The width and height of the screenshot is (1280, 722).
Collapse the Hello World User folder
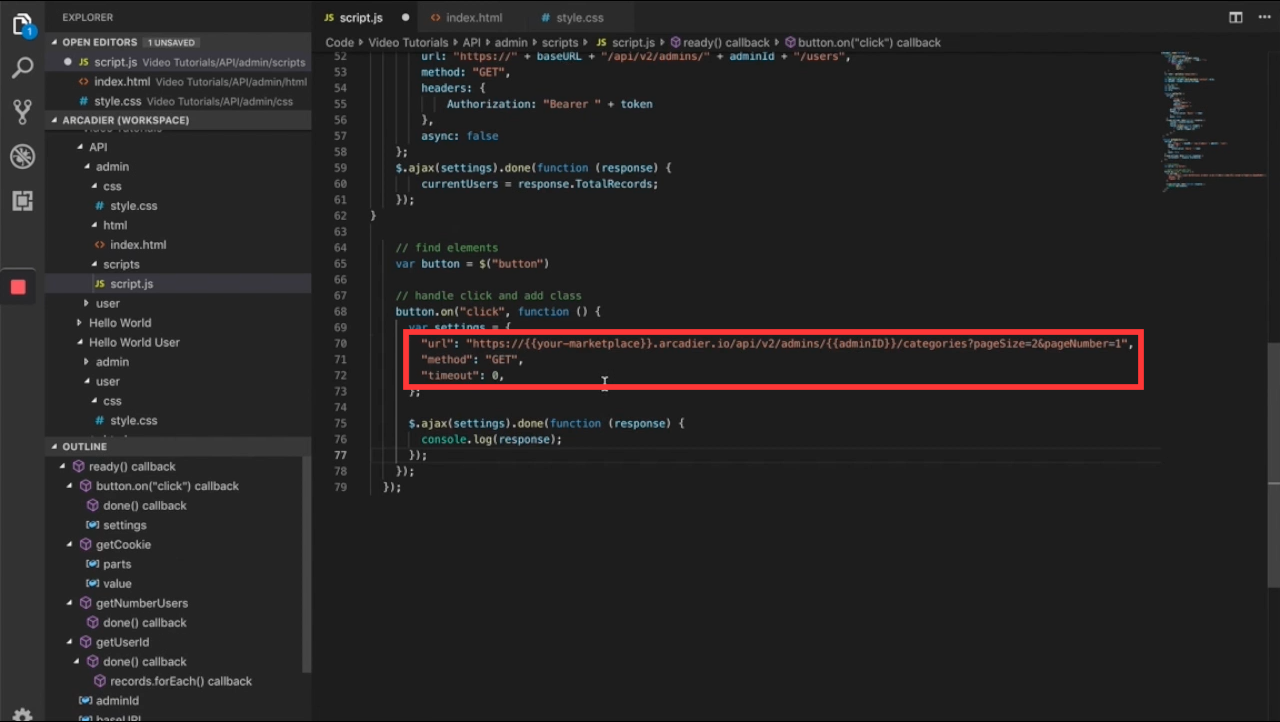(79, 342)
